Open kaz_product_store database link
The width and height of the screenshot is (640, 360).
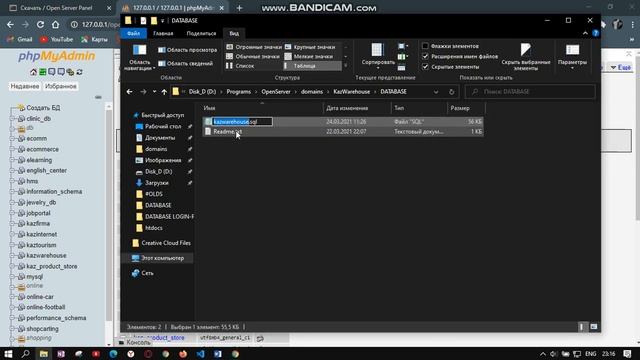[52, 266]
